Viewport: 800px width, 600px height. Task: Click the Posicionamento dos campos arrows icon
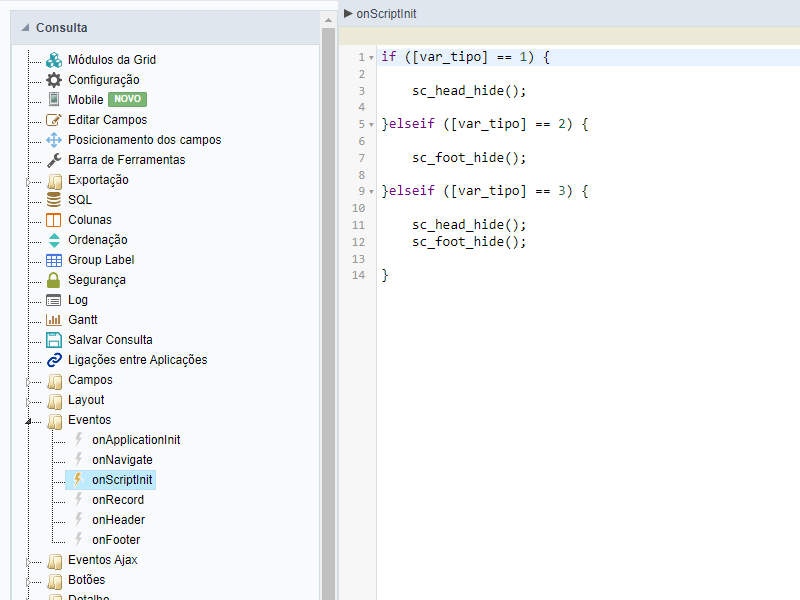[54, 140]
